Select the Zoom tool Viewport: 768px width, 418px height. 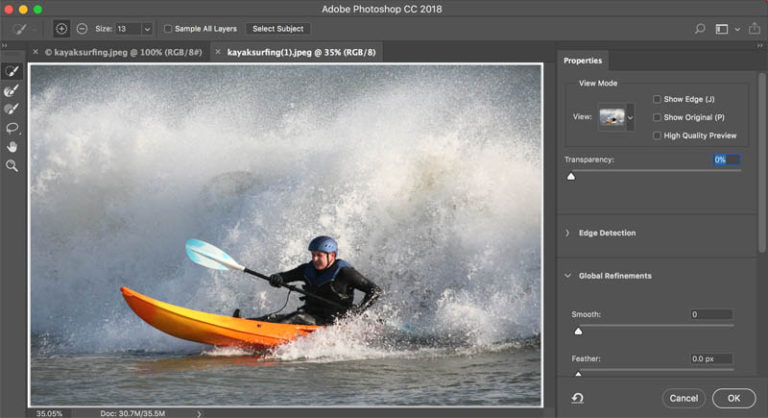click(x=12, y=165)
